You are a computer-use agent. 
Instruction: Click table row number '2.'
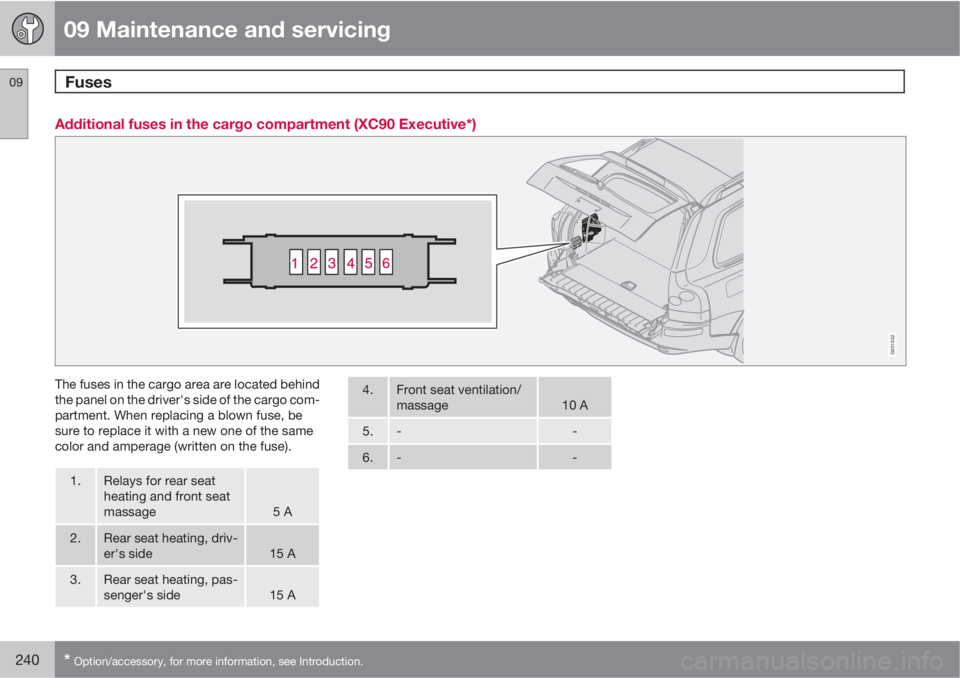click(75, 538)
